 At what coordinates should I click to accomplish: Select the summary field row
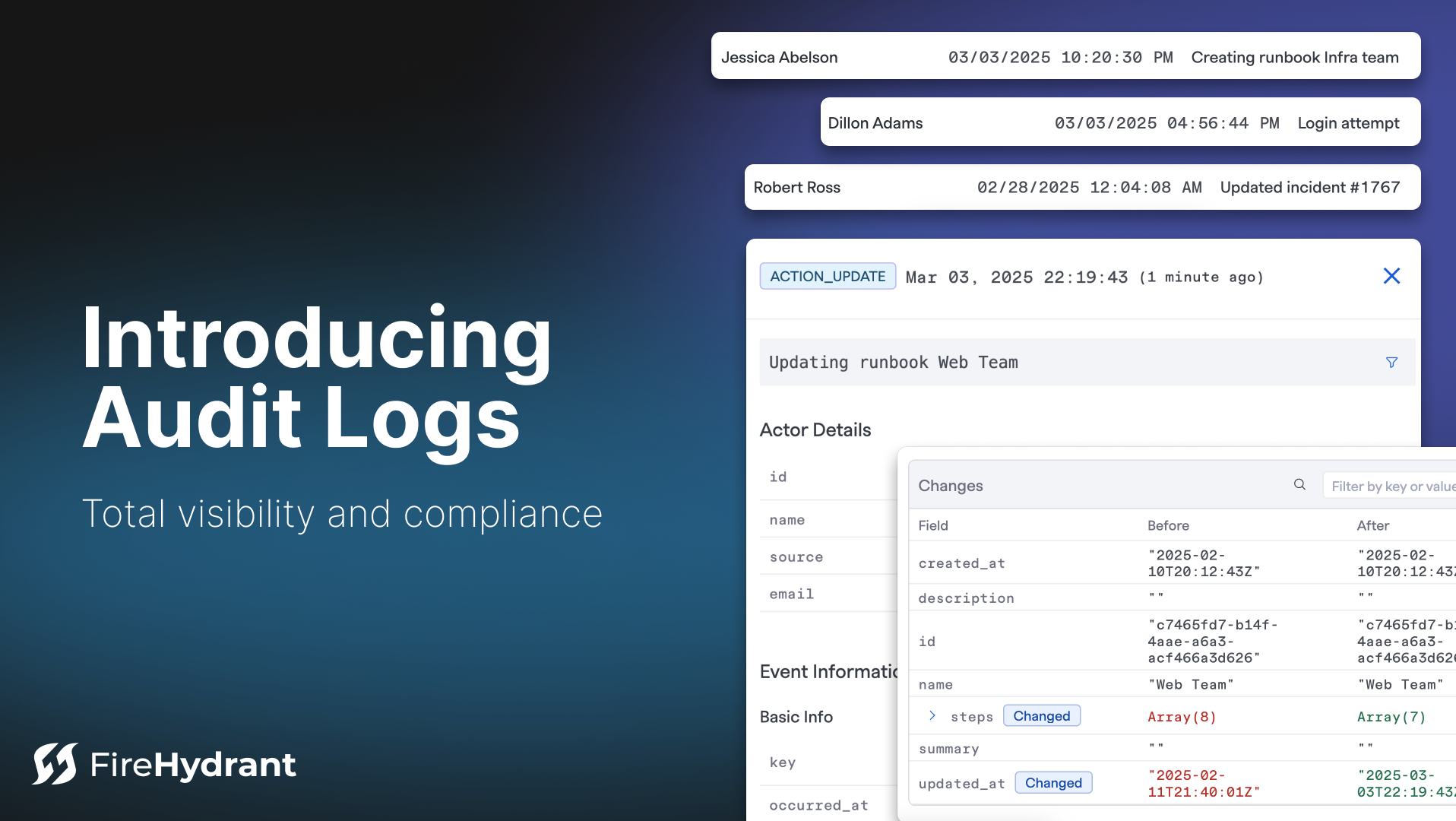click(1182, 749)
